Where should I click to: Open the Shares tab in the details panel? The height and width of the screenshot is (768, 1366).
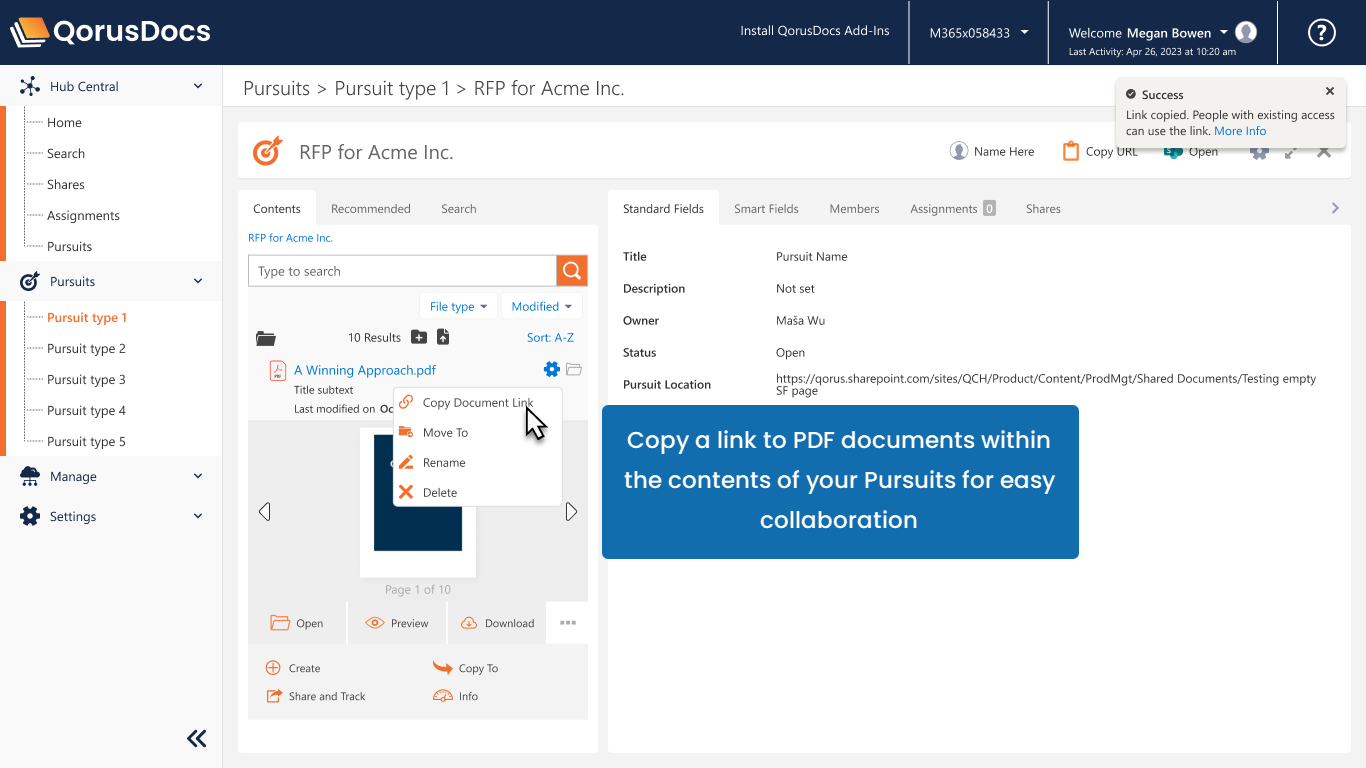point(1043,208)
